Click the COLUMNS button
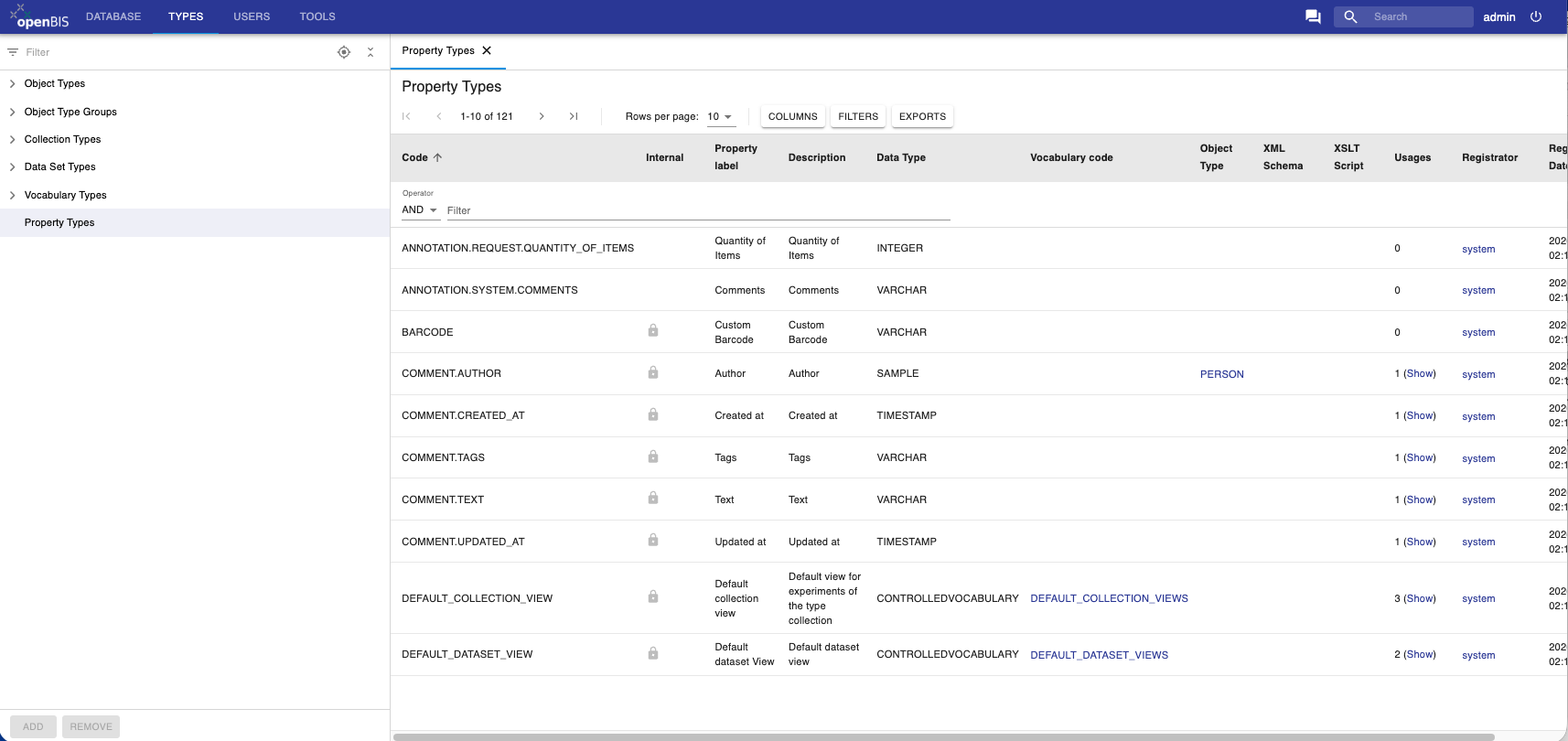This screenshot has width=1568, height=741. [792, 116]
